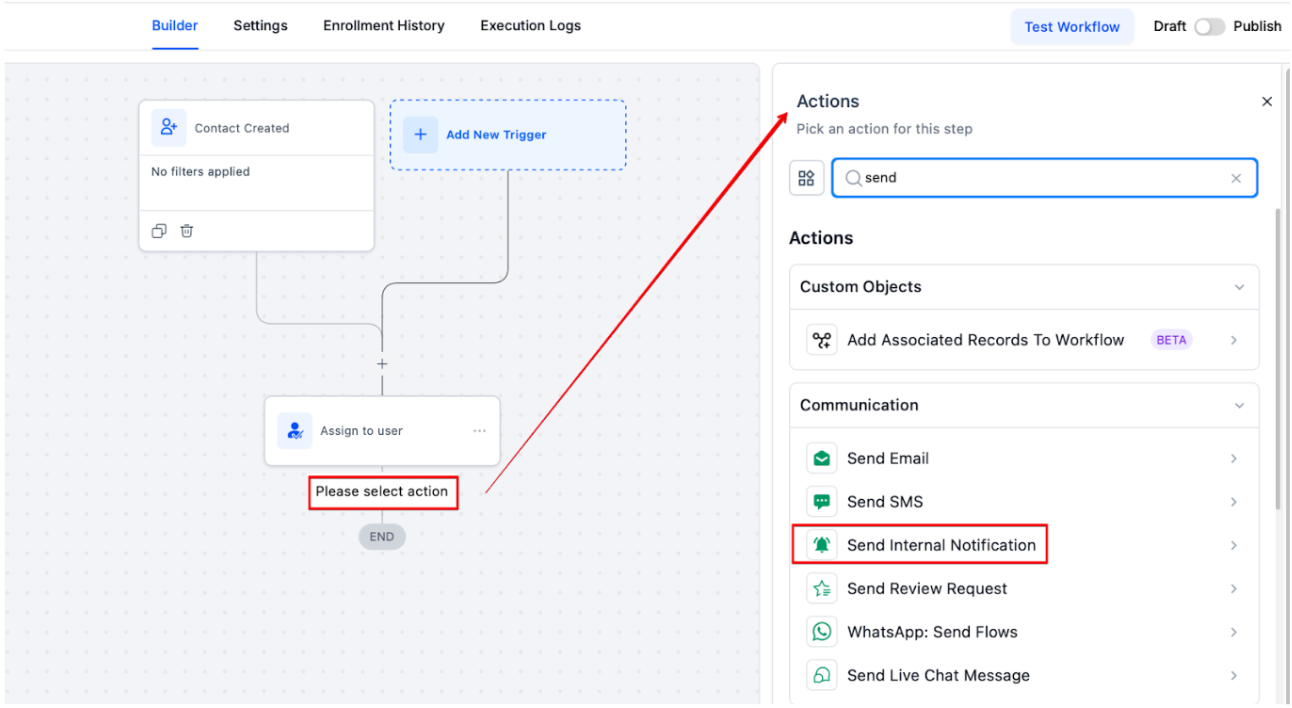Click the trash icon on Contact Created trigger

point(187,231)
